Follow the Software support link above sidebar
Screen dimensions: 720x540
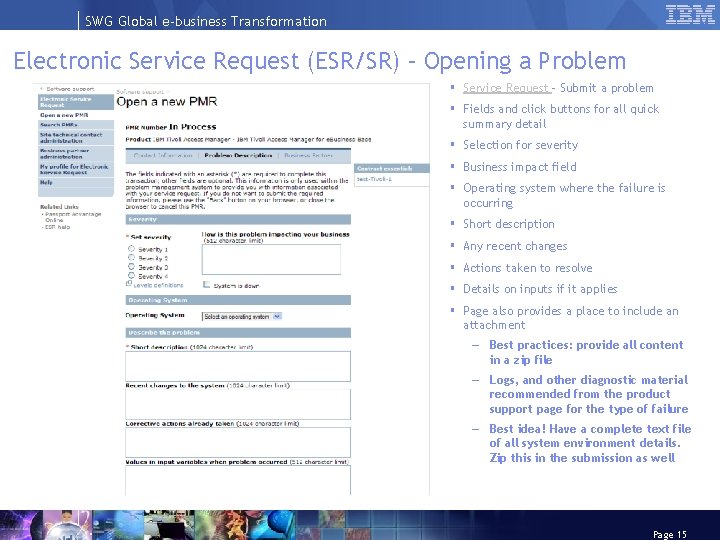(x=70, y=89)
